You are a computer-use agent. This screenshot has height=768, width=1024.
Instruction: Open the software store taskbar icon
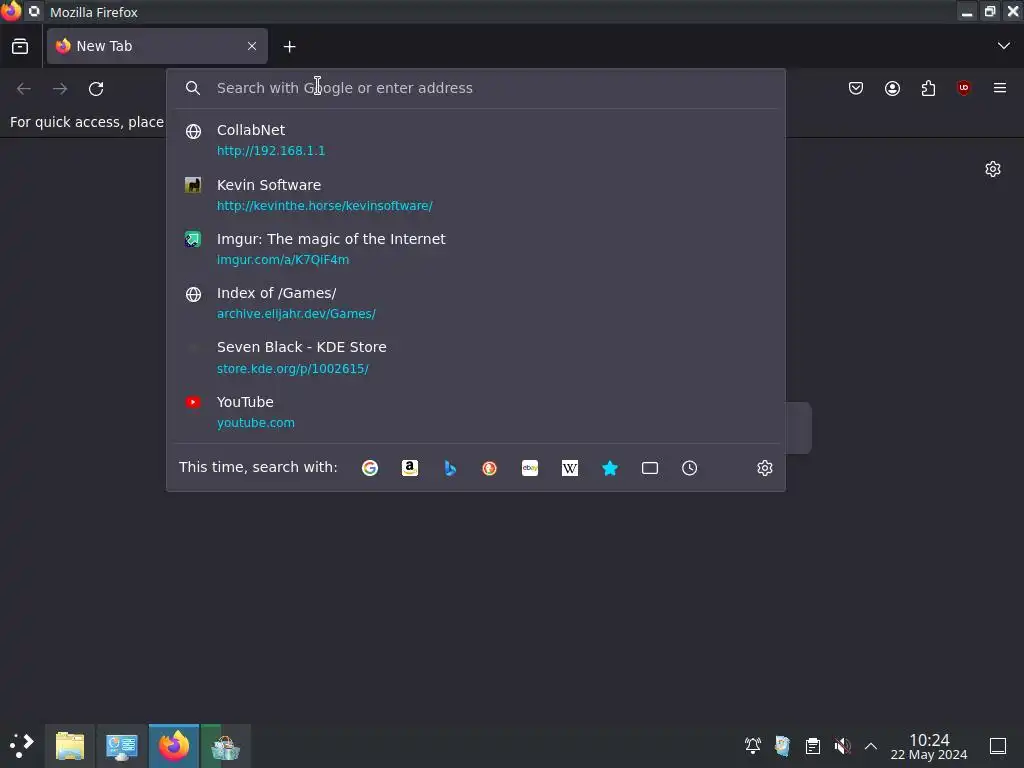click(x=225, y=745)
